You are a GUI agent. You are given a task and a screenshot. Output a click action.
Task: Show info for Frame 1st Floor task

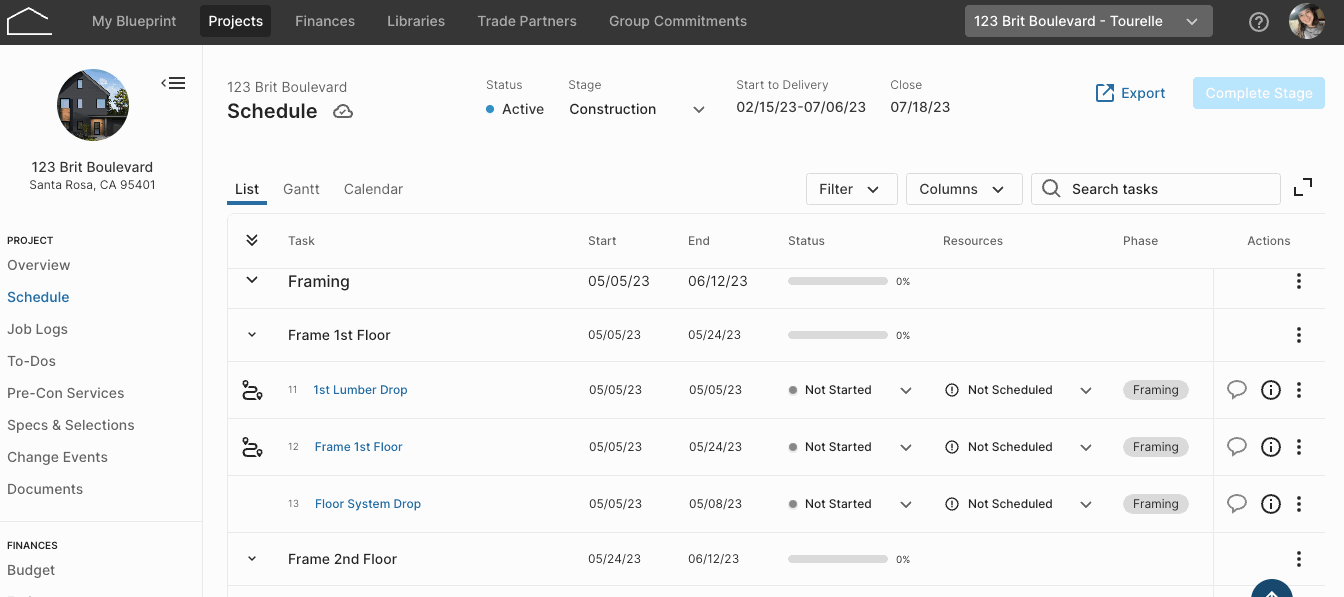click(1270, 447)
